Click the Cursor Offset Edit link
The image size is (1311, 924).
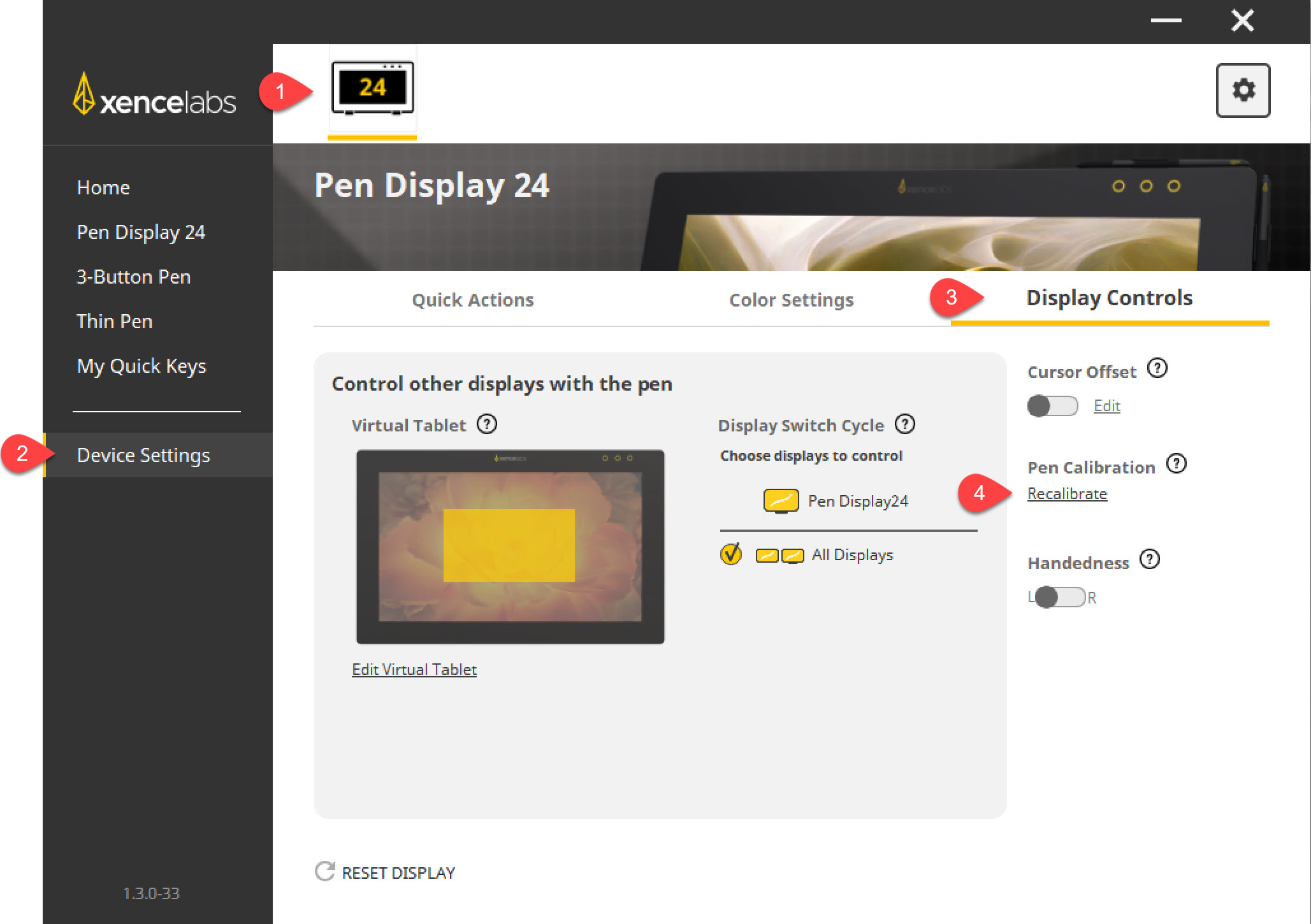[1106, 406]
